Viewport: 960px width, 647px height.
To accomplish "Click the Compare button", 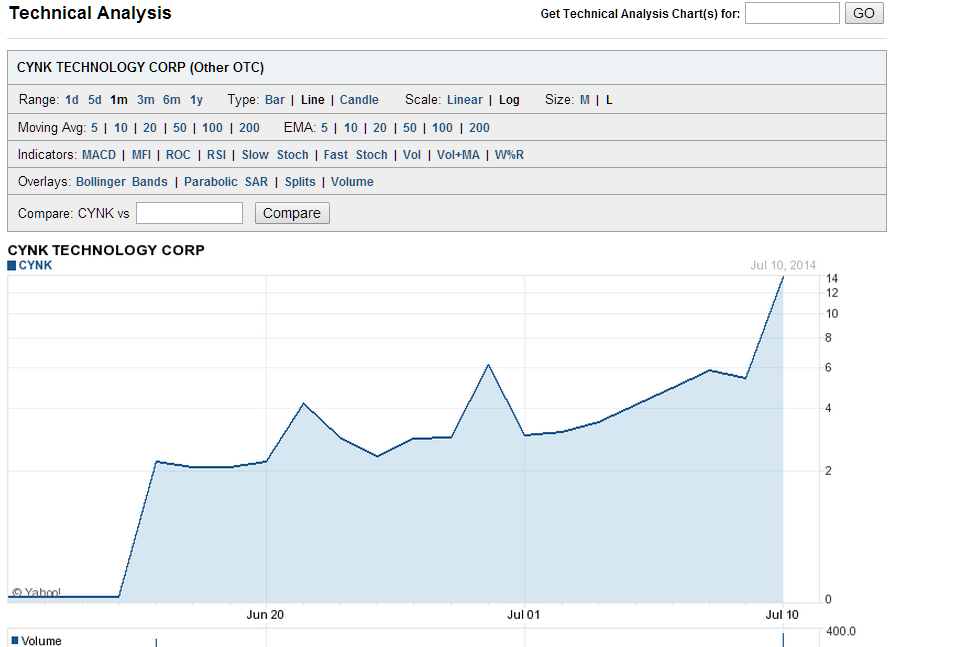I will pos(292,213).
